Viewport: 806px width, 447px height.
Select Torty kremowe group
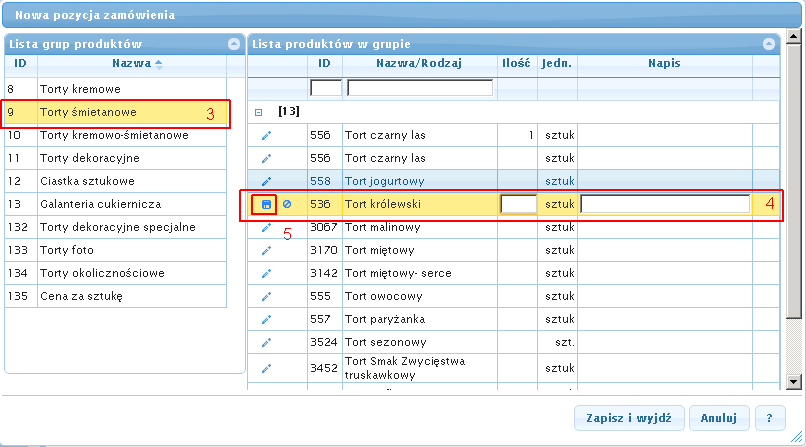tap(130, 89)
